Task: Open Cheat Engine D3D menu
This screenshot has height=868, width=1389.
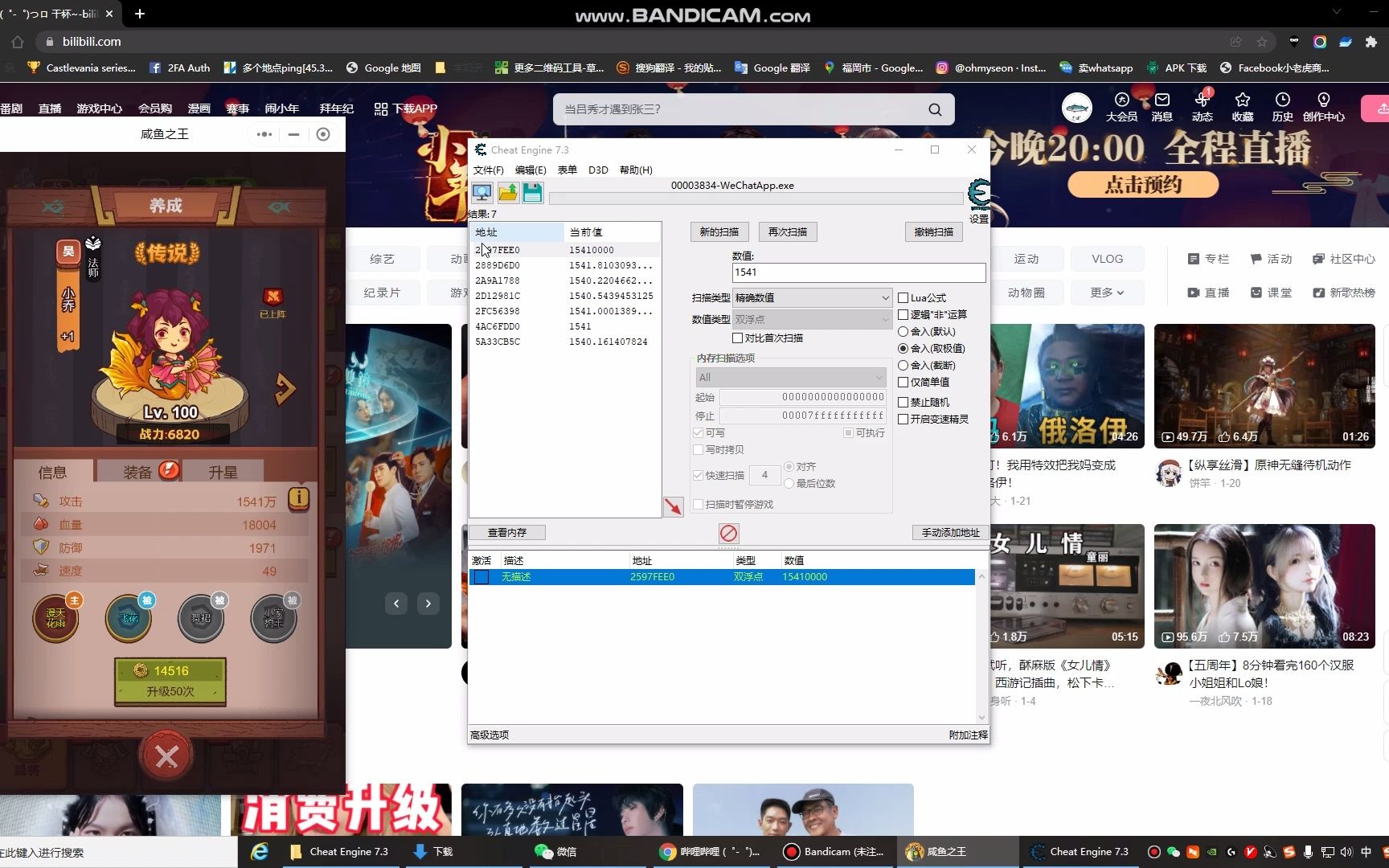Action: point(598,170)
